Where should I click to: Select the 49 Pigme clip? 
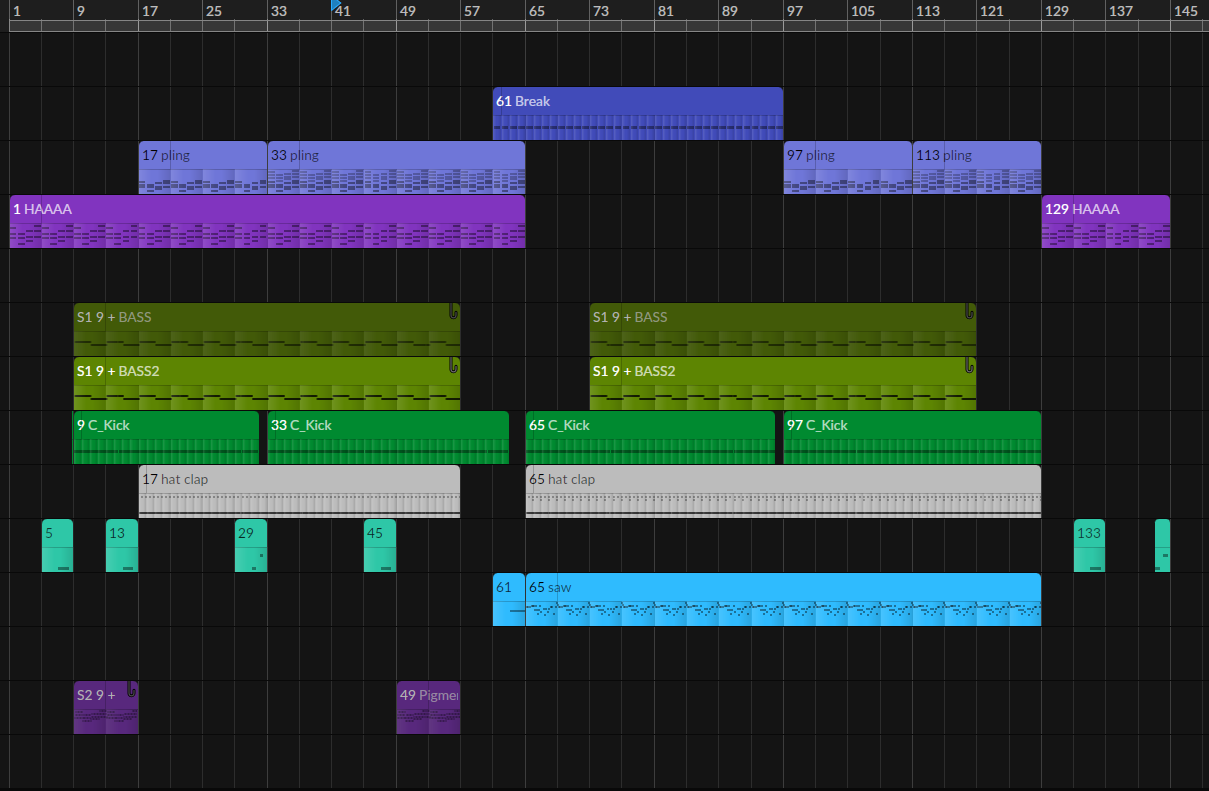[x=428, y=707]
